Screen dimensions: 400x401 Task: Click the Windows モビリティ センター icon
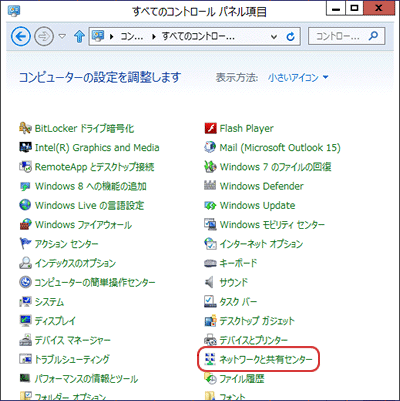(x=210, y=225)
